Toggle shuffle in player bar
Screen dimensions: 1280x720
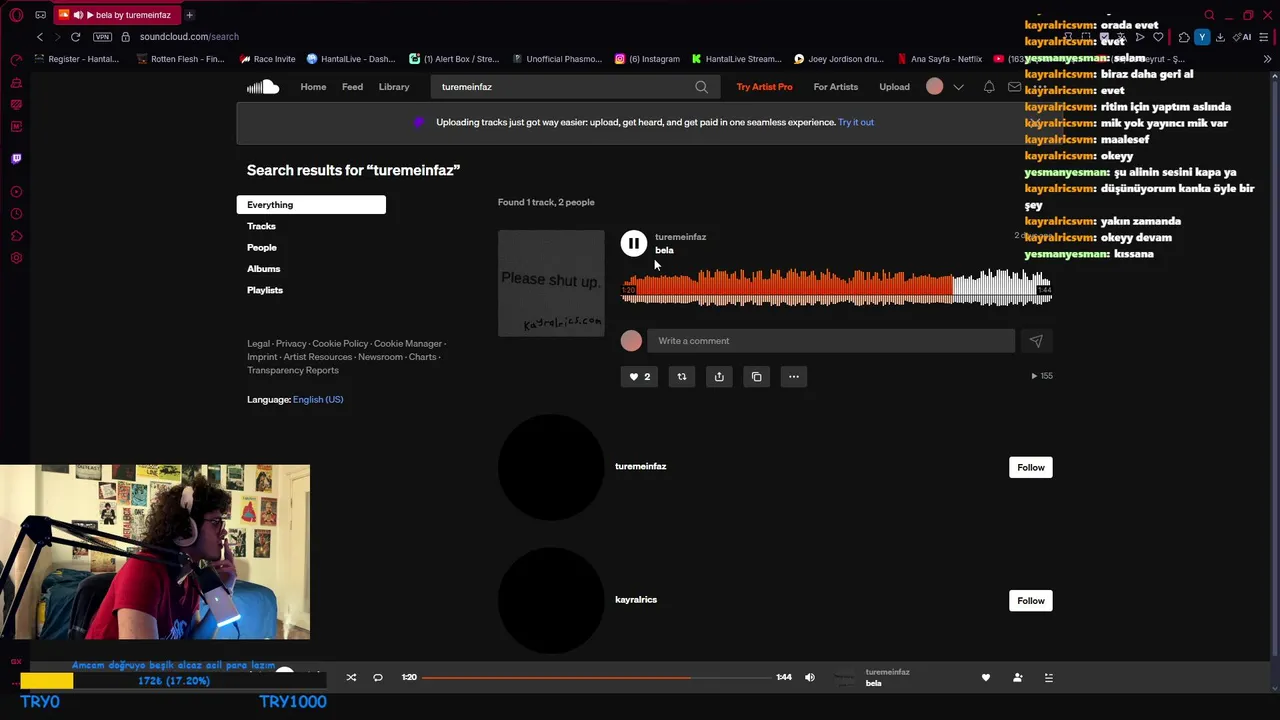(x=351, y=677)
